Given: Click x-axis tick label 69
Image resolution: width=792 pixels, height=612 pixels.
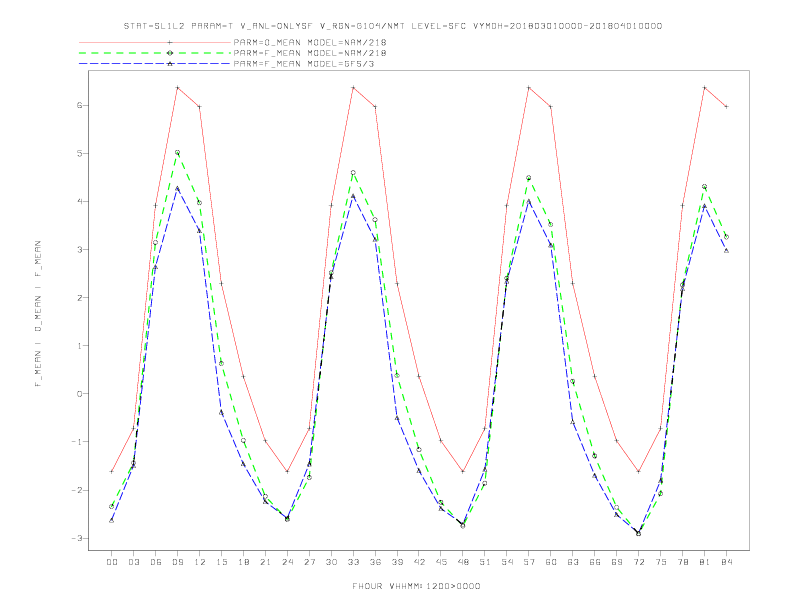Looking at the screenshot, I should click(617, 562).
